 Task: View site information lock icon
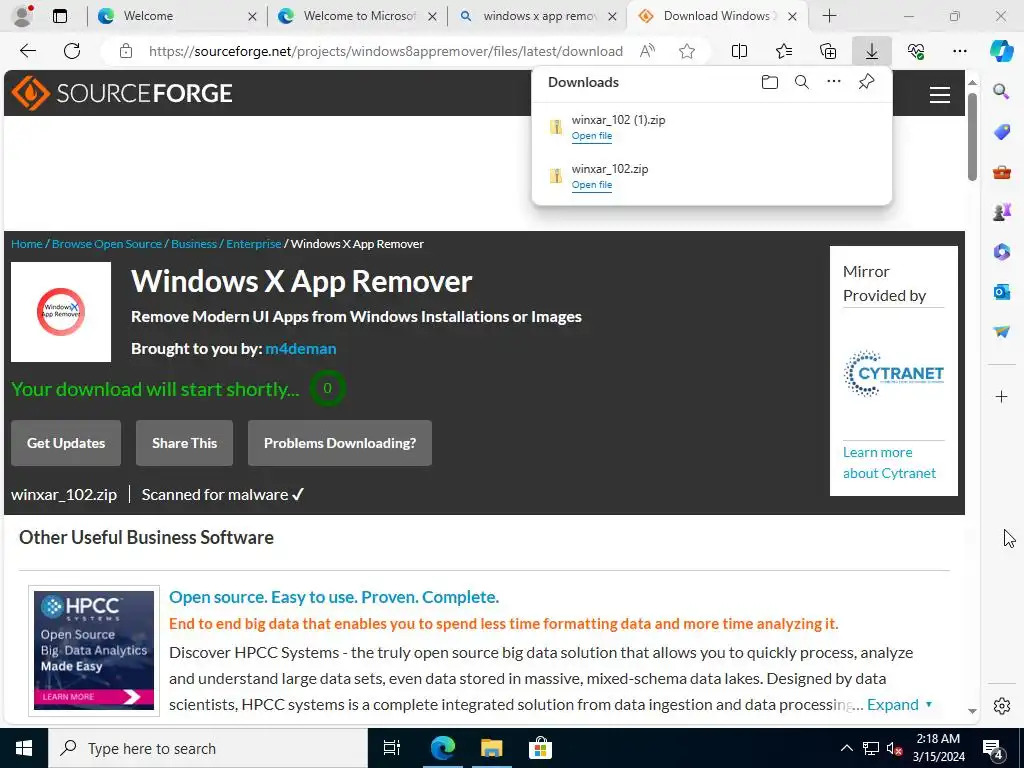(x=126, y=51)
